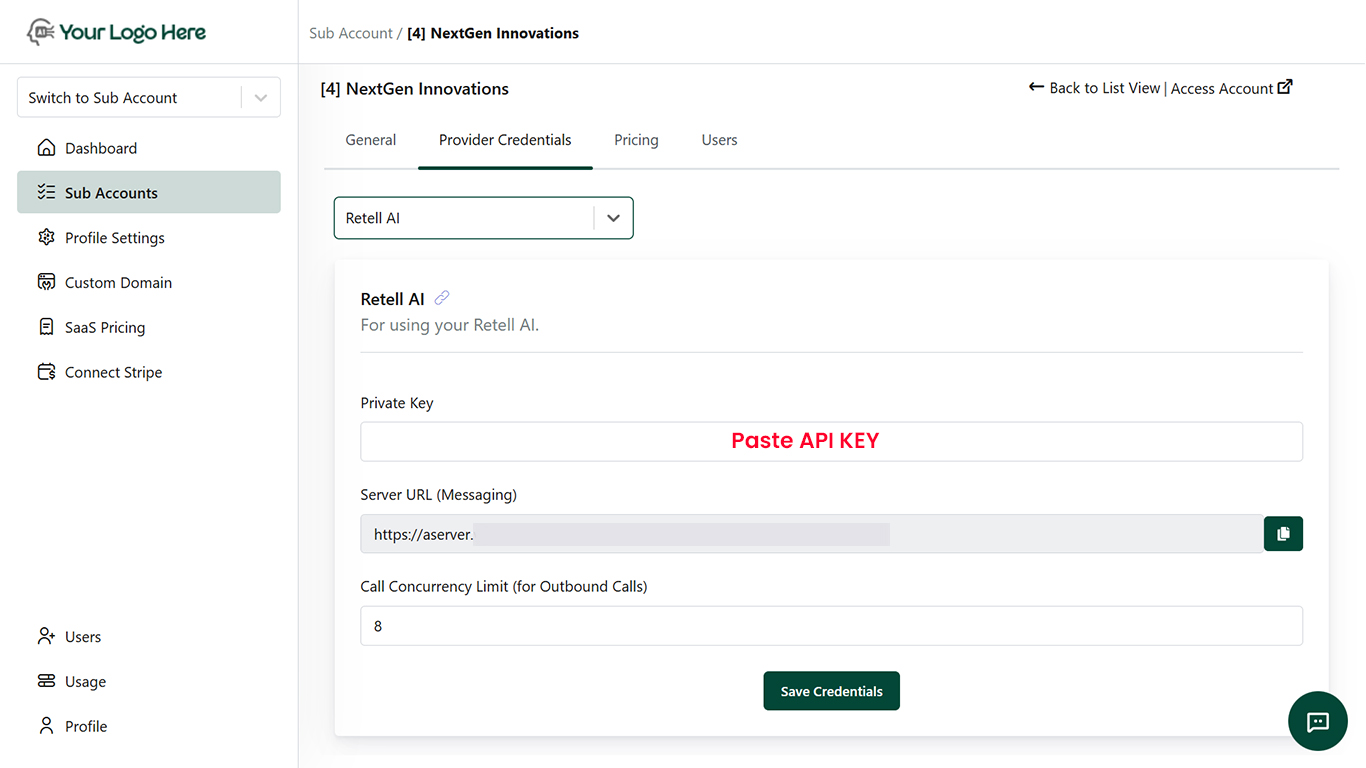This screenshot has width=1366, height=768.
Task: Switch to the General tab
Action: pyautogui.click(x=371, y=140)
